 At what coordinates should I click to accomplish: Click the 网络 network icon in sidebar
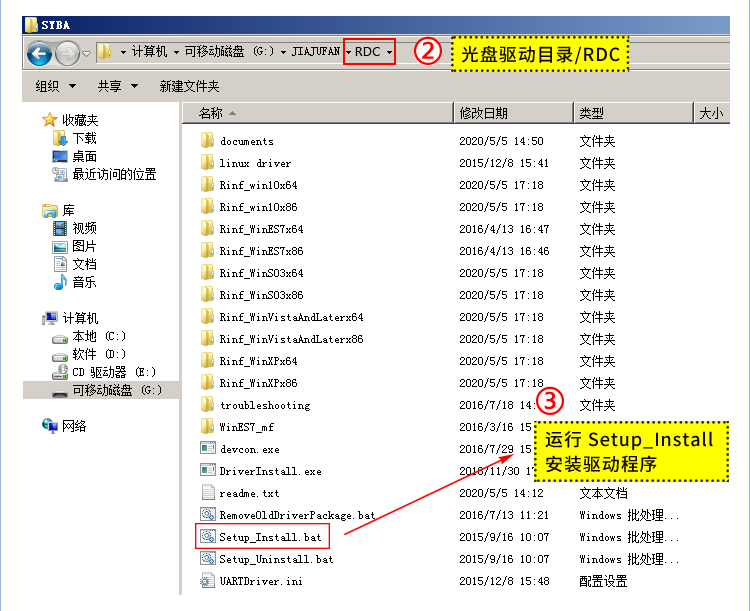pyautogui.click(x=51, y=426)
